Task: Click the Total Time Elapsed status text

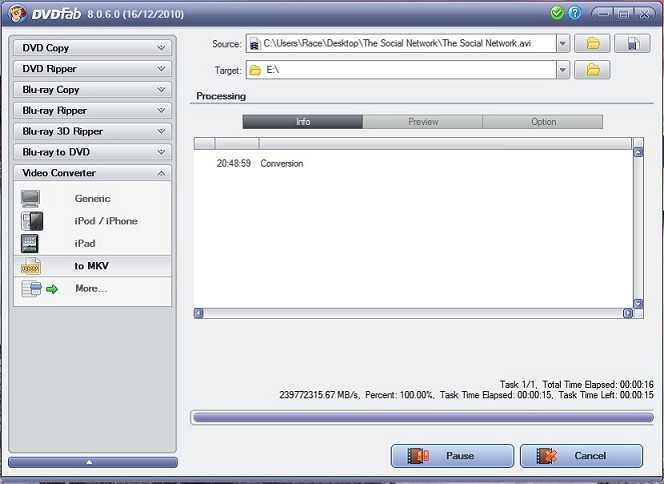Action: pyautogui.click(x=598, y=385)
